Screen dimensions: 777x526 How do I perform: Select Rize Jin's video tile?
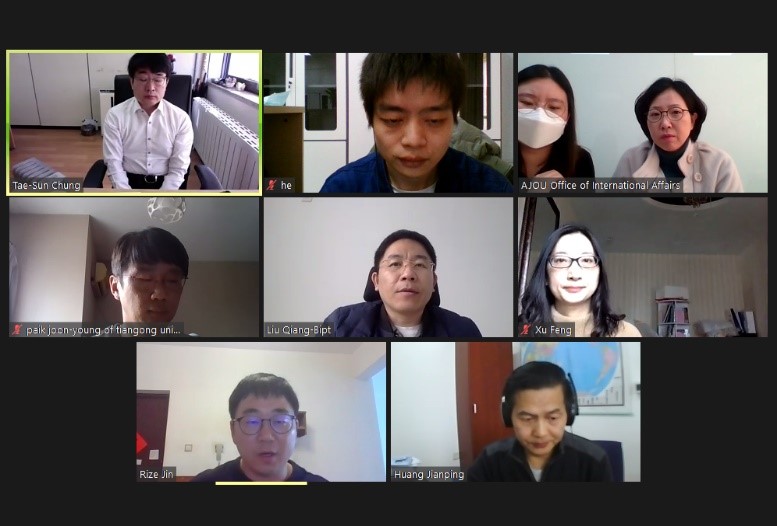pyautogui.click(x=261, y=412)
